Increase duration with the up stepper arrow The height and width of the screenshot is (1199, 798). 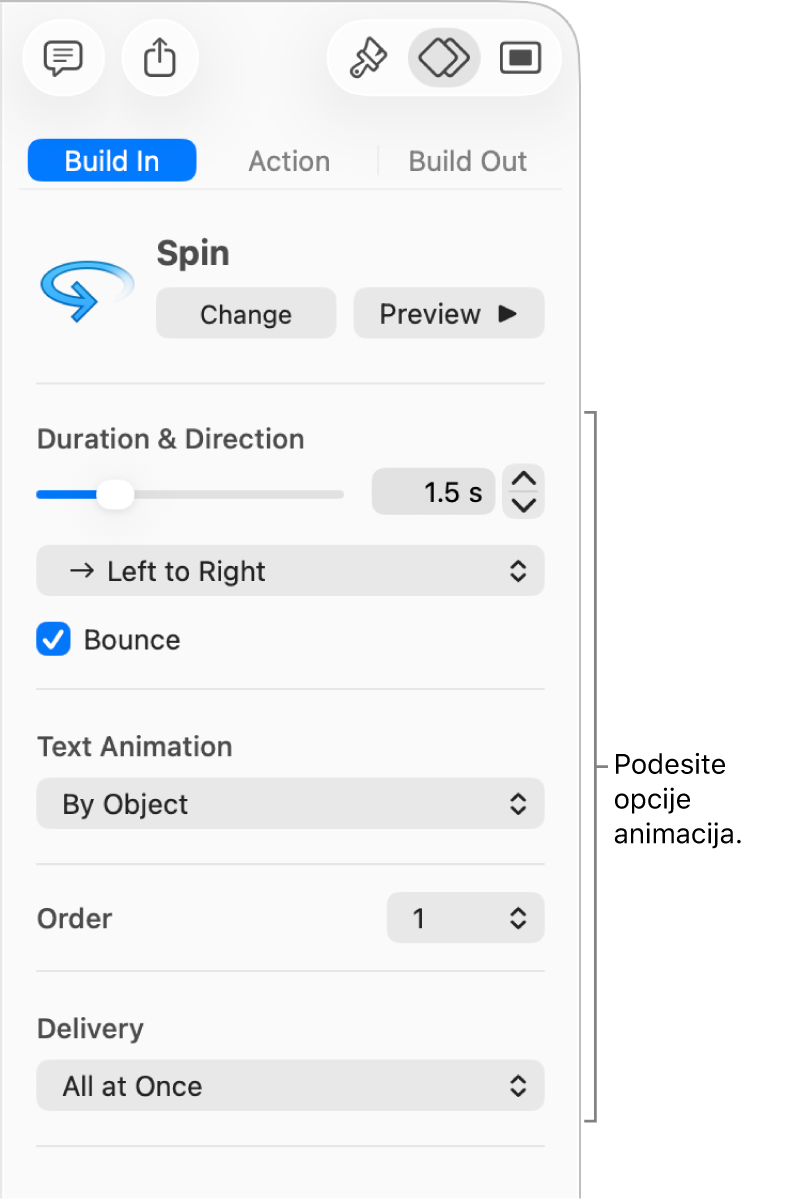pos(524,480)
